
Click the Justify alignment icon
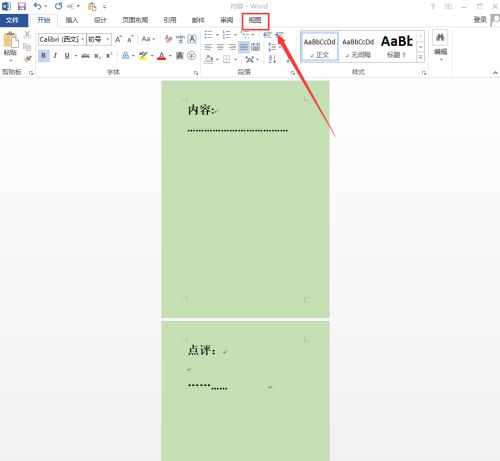tap(244, 47)
